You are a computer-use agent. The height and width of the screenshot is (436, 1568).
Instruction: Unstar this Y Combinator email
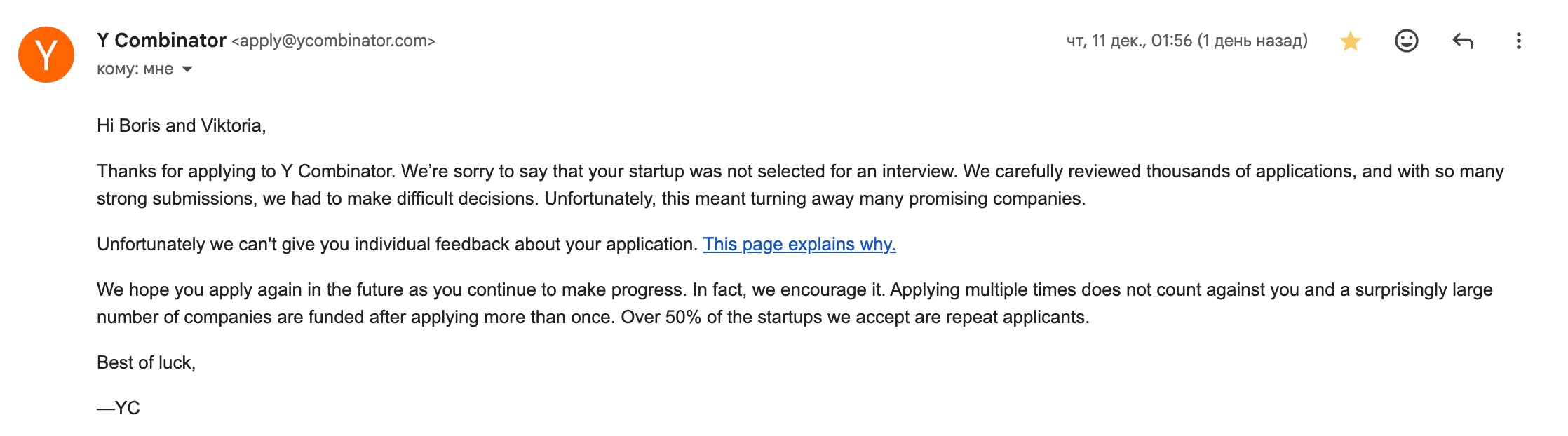[x=1350, y=41]
